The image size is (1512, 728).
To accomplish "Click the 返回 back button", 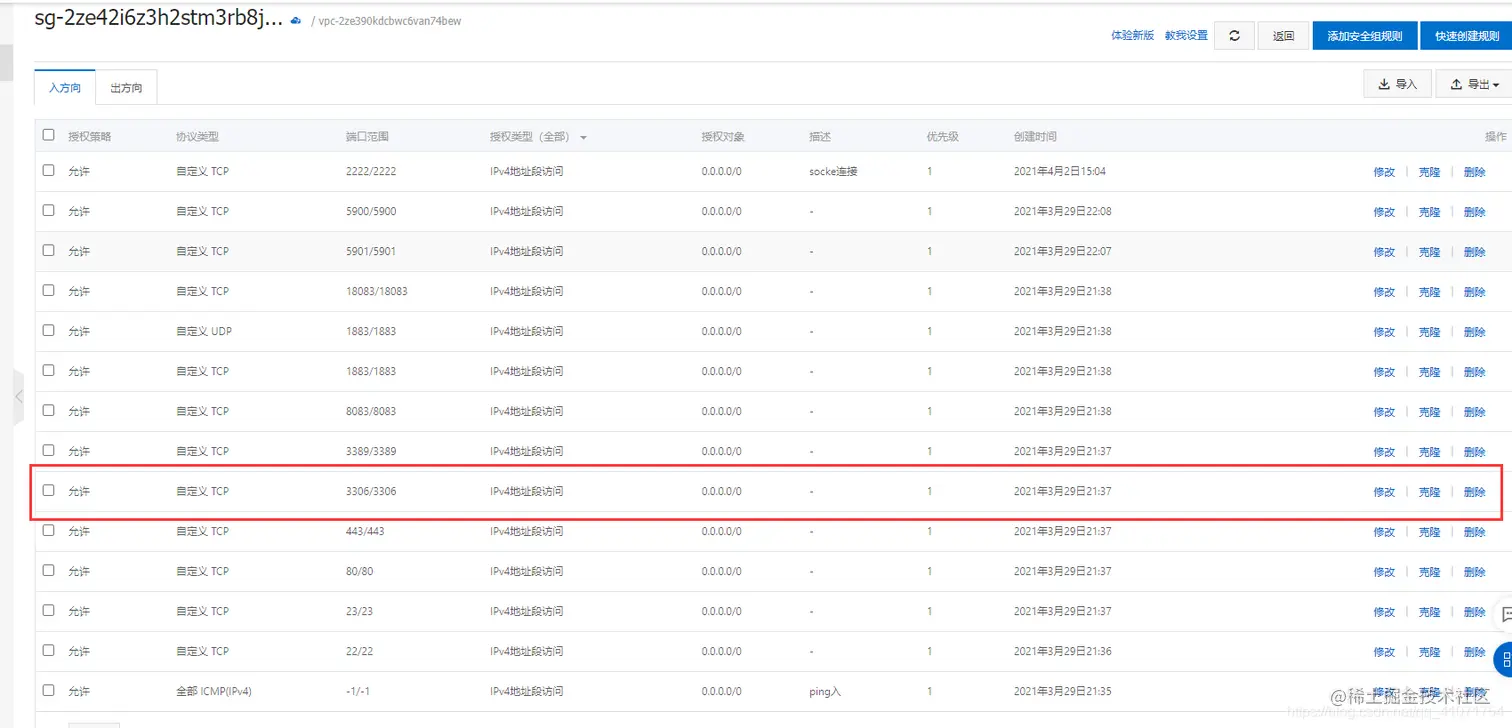I will pyautogui.click(x=1284, y=35).
